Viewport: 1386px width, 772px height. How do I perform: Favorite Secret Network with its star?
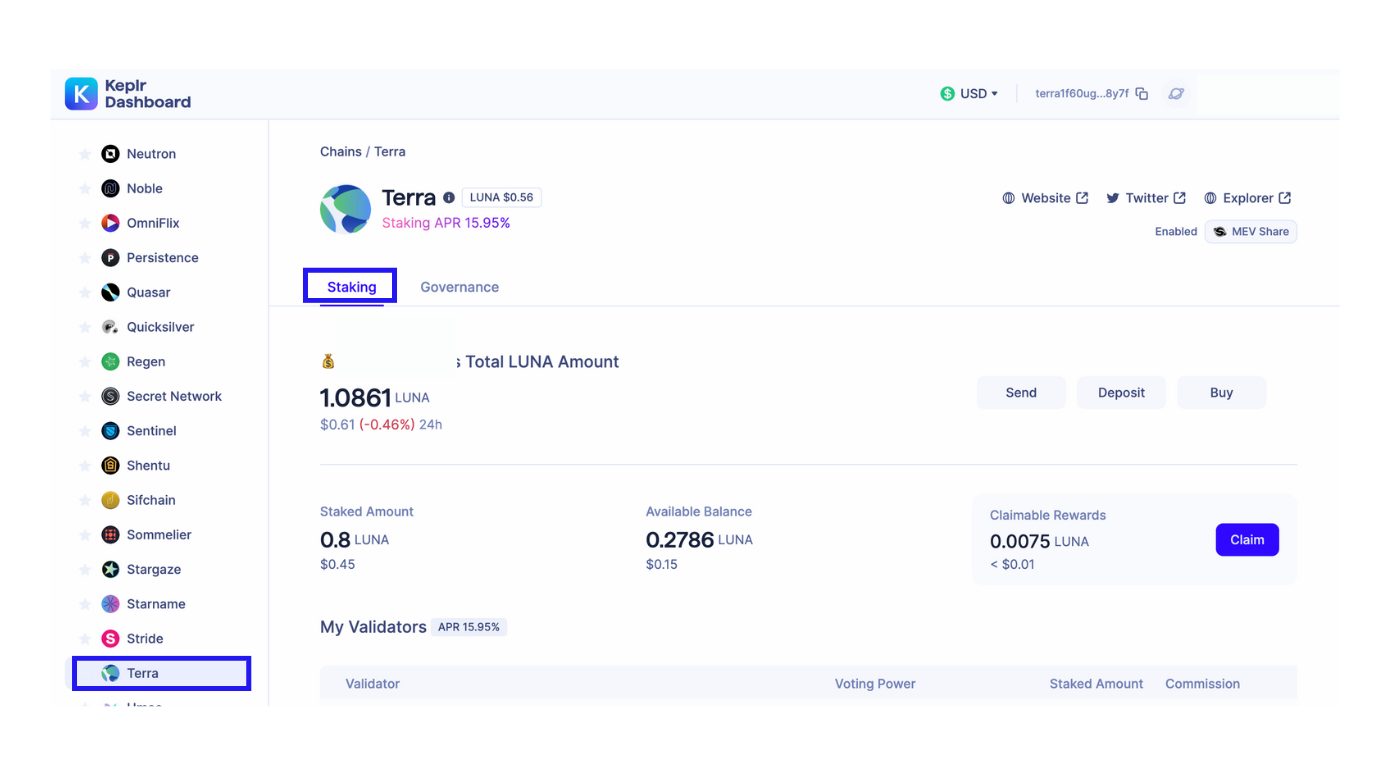(85, 397)
